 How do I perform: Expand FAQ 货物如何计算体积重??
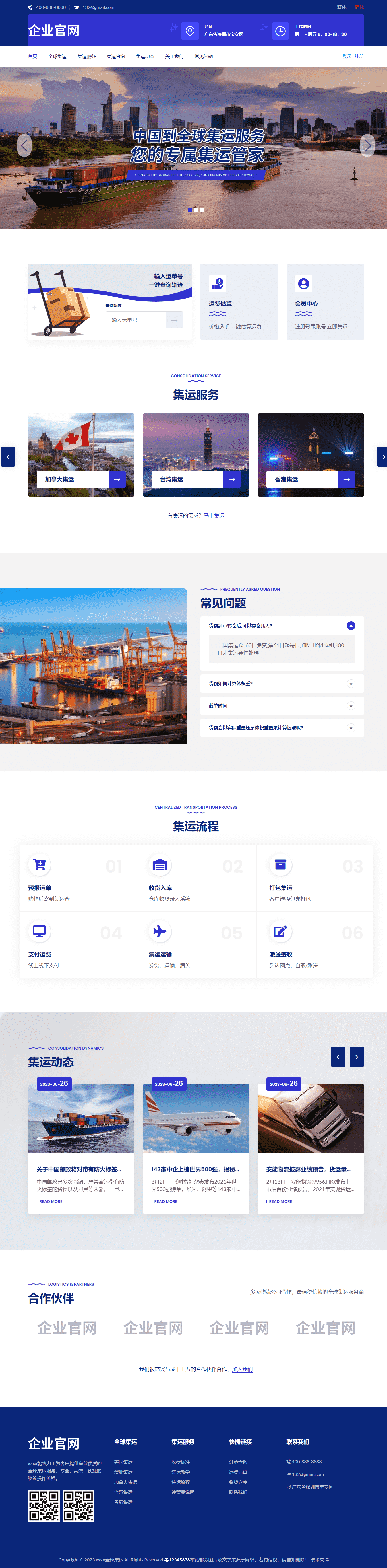point(351,684)
